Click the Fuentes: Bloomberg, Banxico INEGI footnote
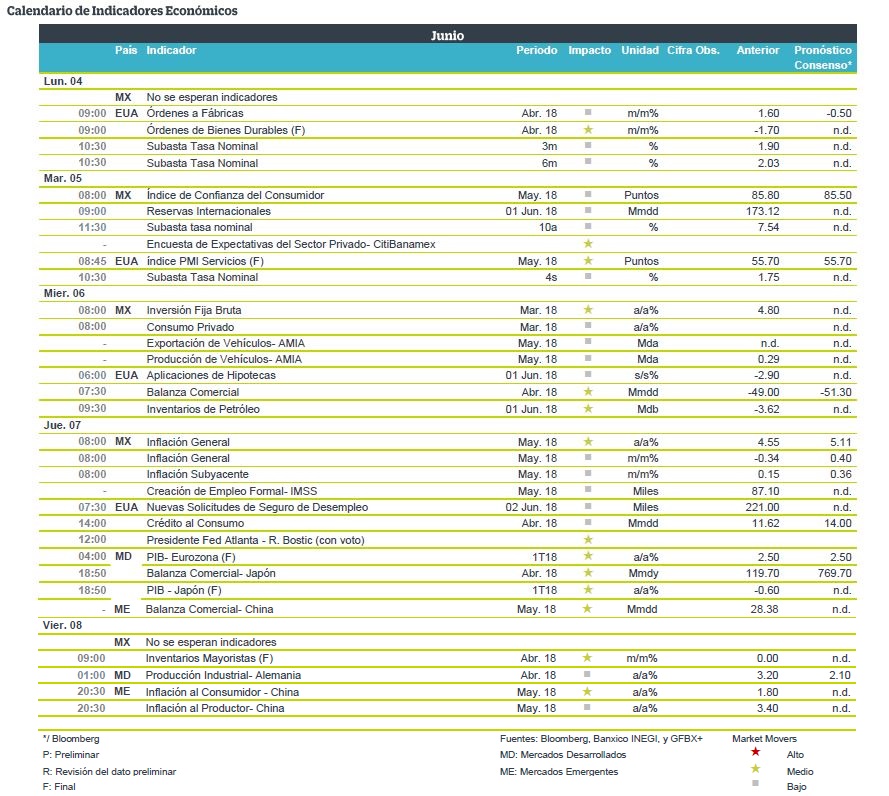Image resolution: width=889 pixels, height=796 pixels. click(601, 738)
